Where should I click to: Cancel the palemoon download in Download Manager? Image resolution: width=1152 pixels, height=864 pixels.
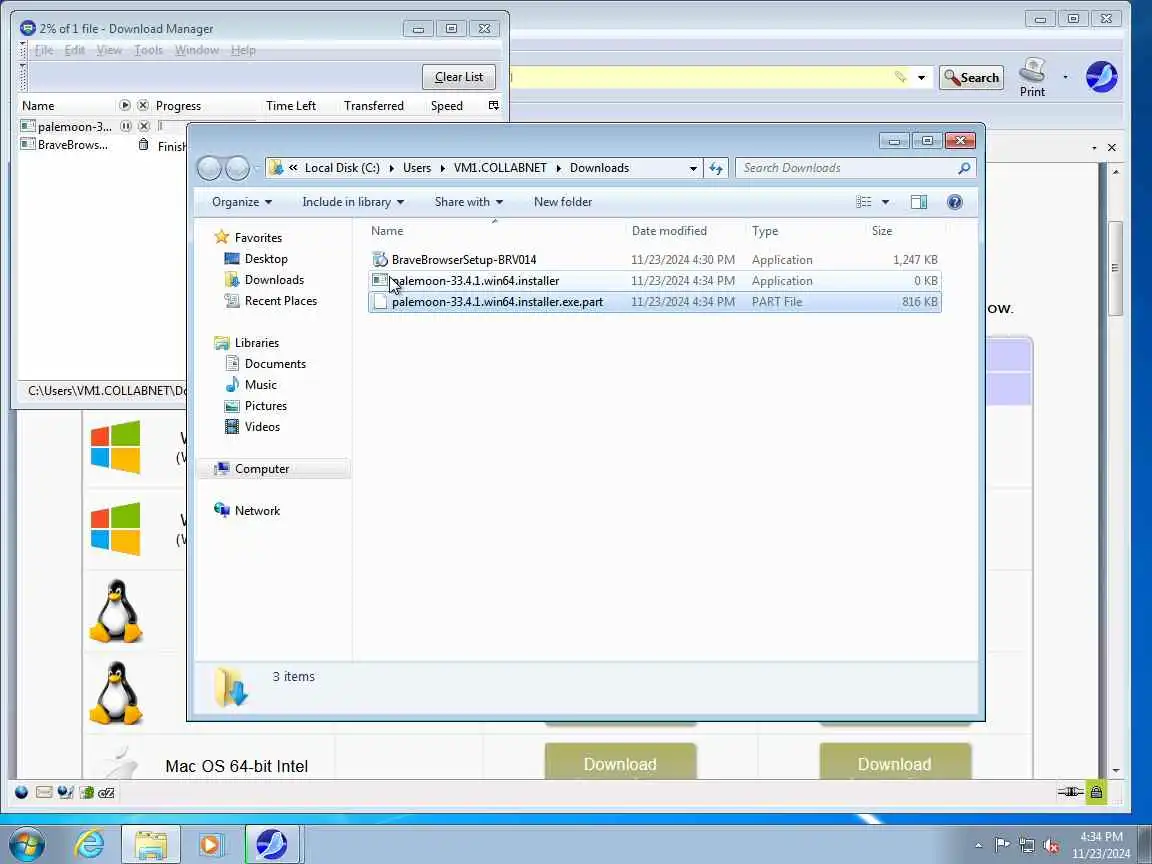[x=144, y=126]
